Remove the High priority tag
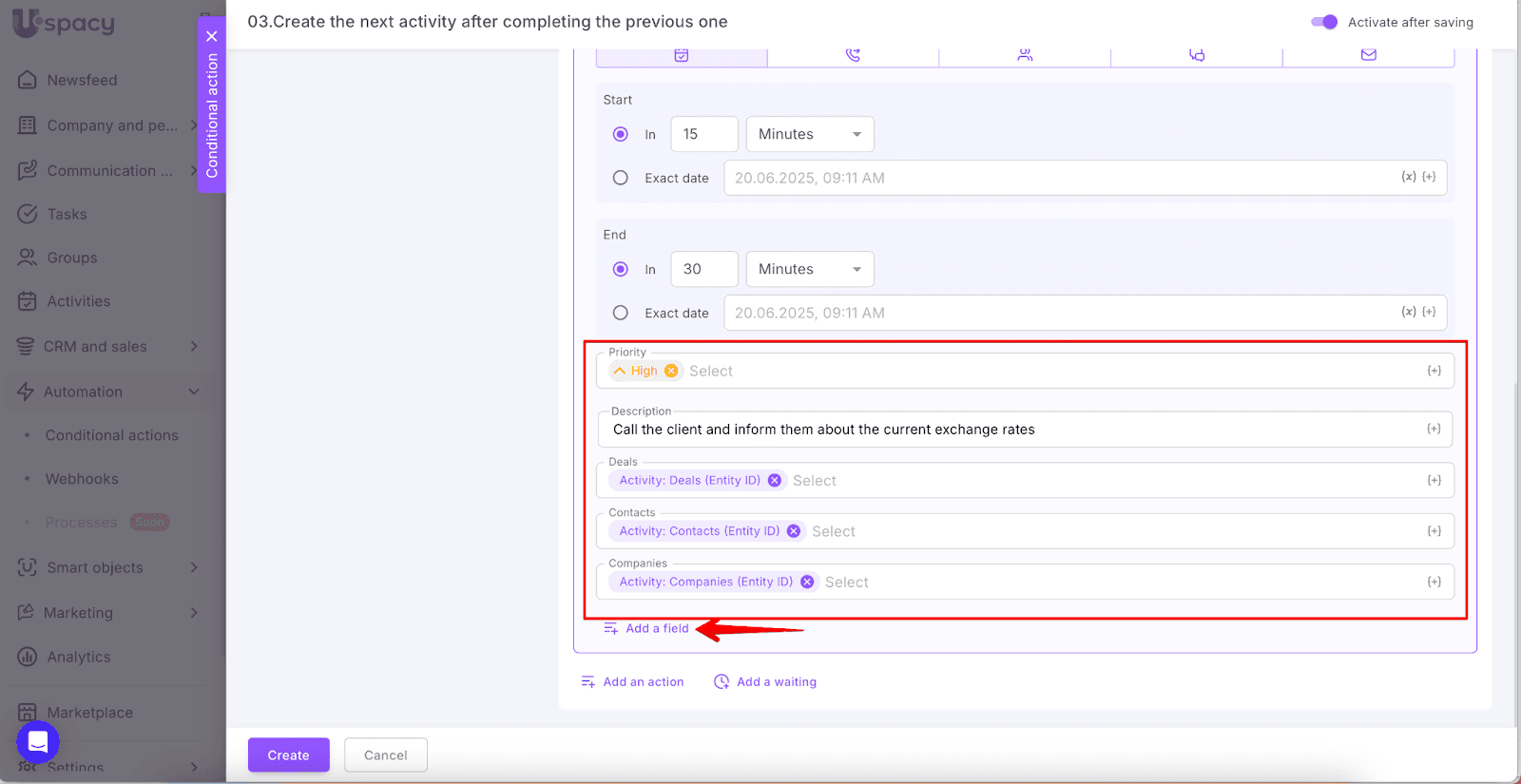 671,371
